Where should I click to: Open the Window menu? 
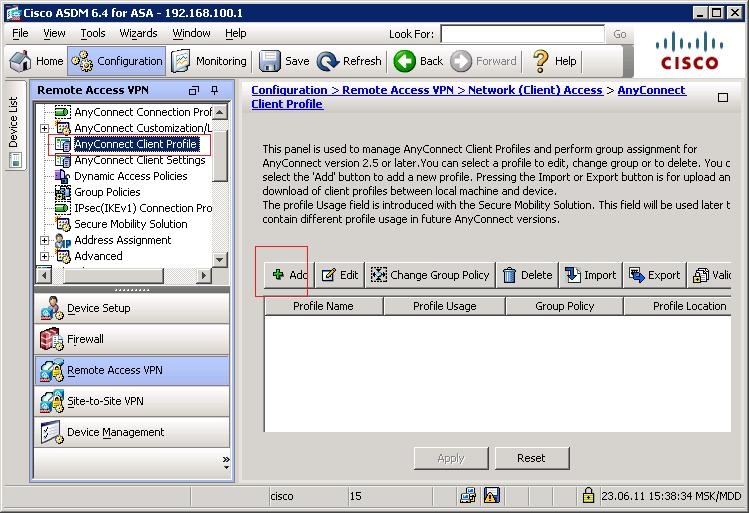coord(191,33)
